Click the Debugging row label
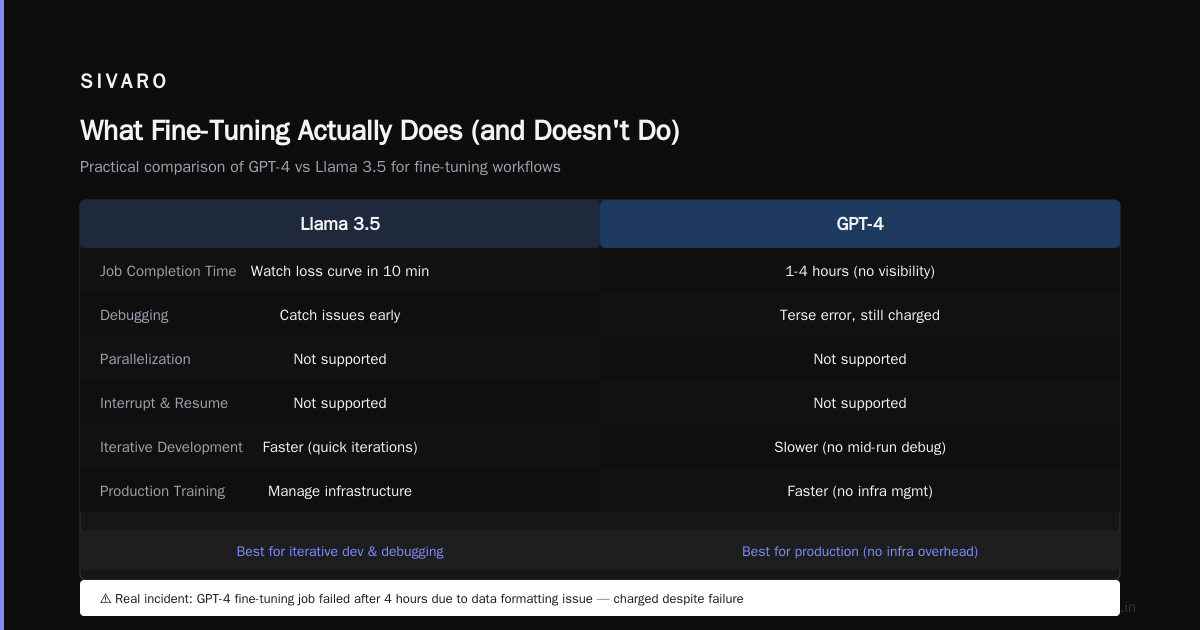Screen dimensions: 1200x630 (x=134, y=315)
